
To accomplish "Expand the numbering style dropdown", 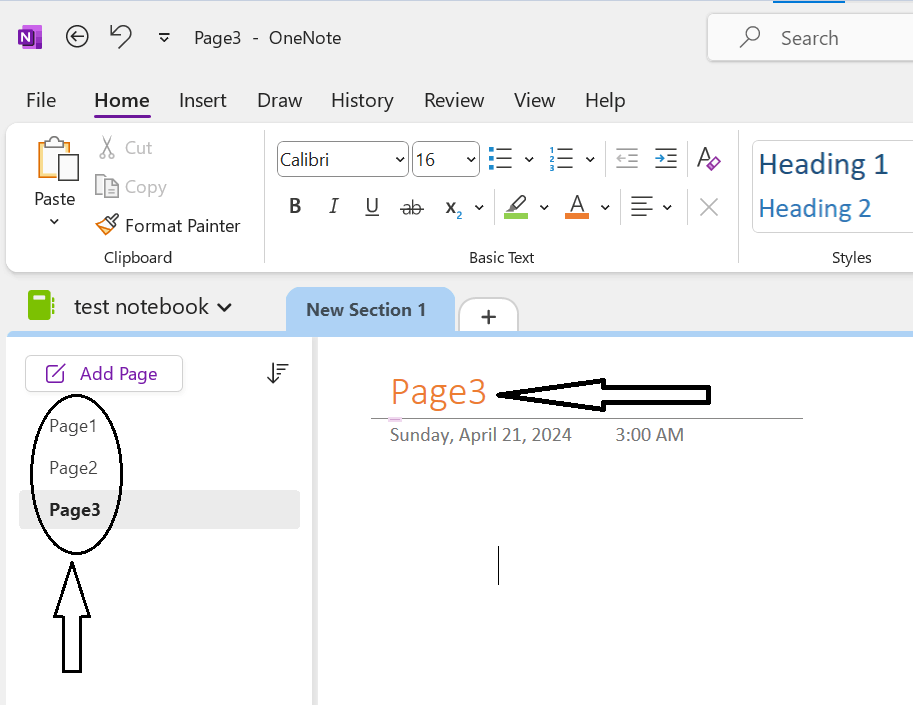I will click(x=590, y=159).
